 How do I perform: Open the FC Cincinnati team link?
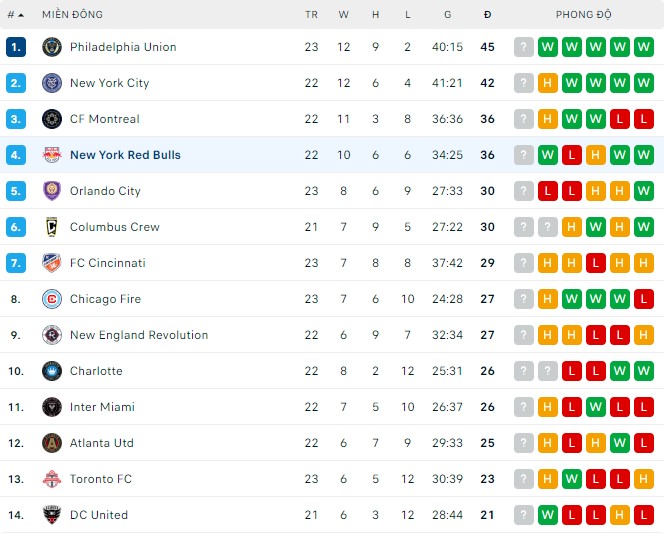click(108, 263)
